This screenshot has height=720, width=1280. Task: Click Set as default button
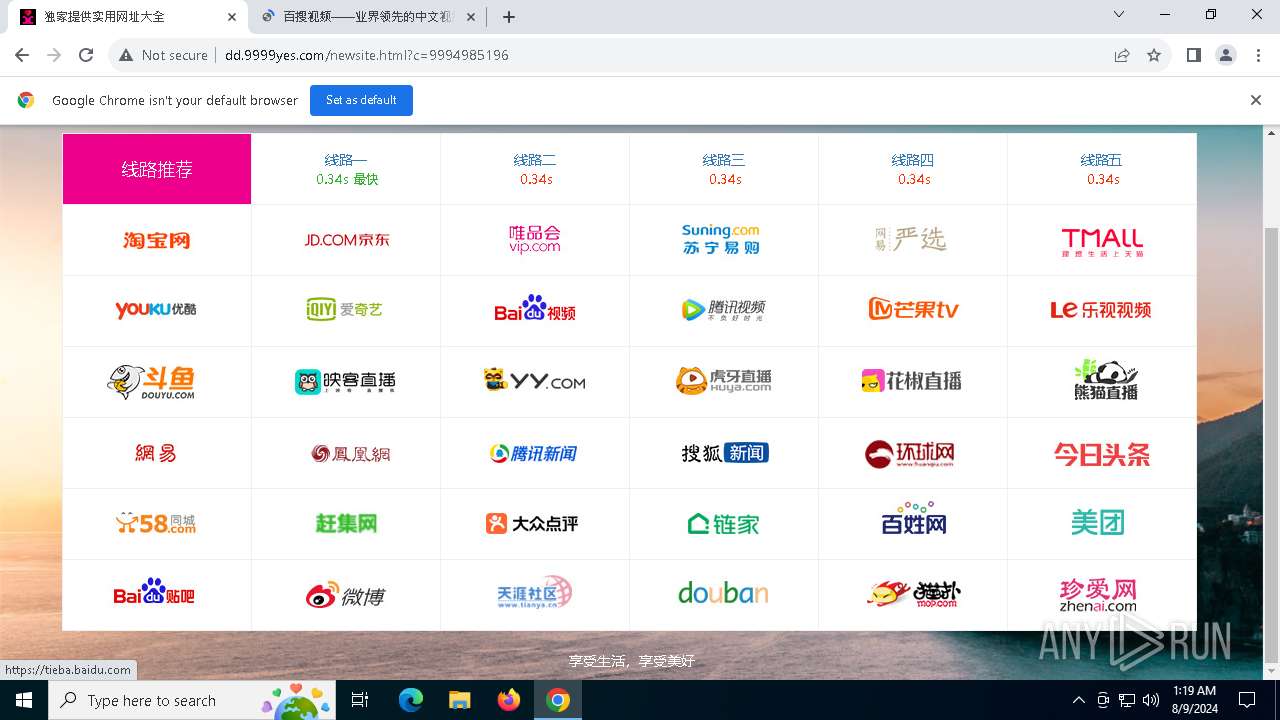[361, 100]
